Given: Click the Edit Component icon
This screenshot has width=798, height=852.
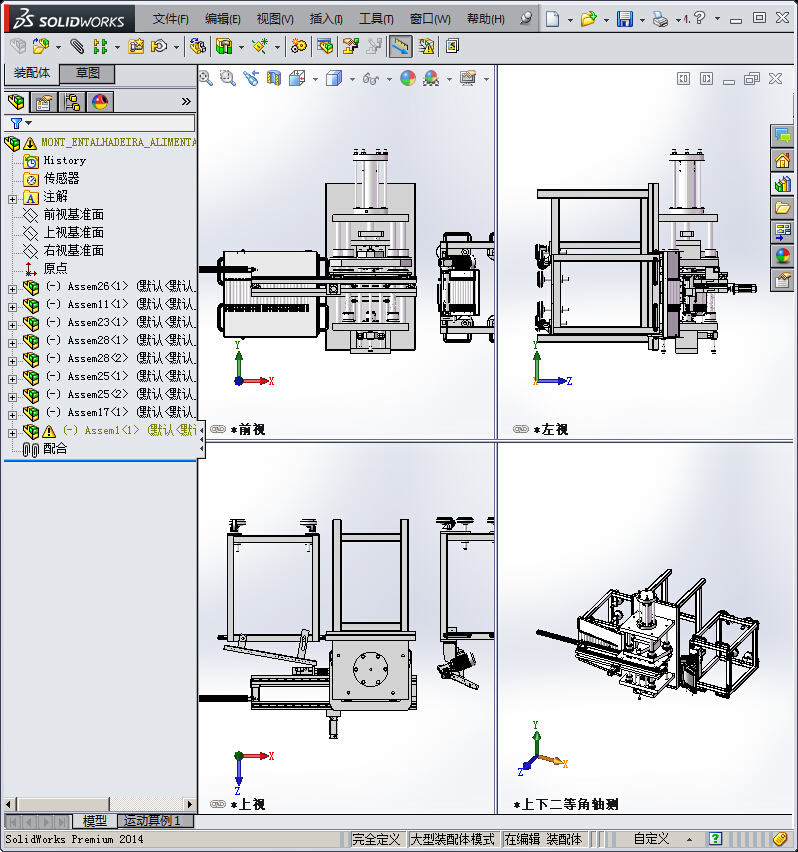Looking at the screenshot, I should [18, 46].
